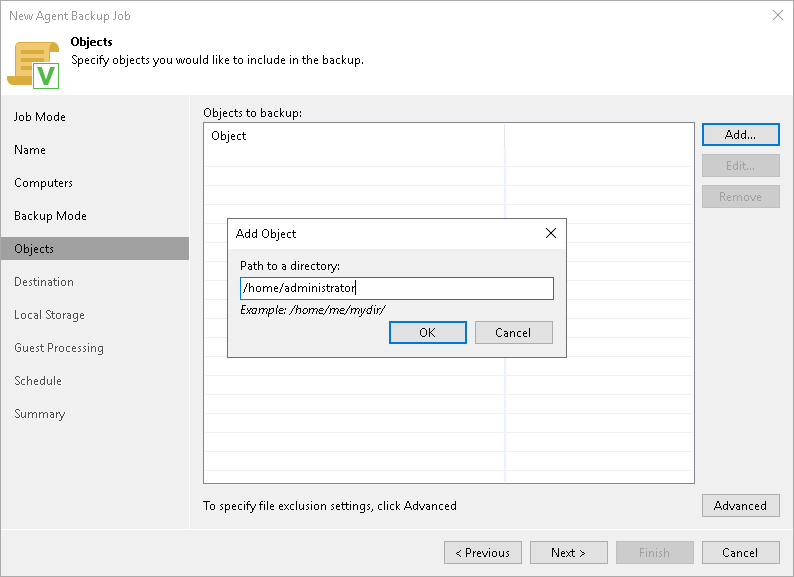
Task: Open Advanced file exclusion settings
Action: (x=740, y=506)
